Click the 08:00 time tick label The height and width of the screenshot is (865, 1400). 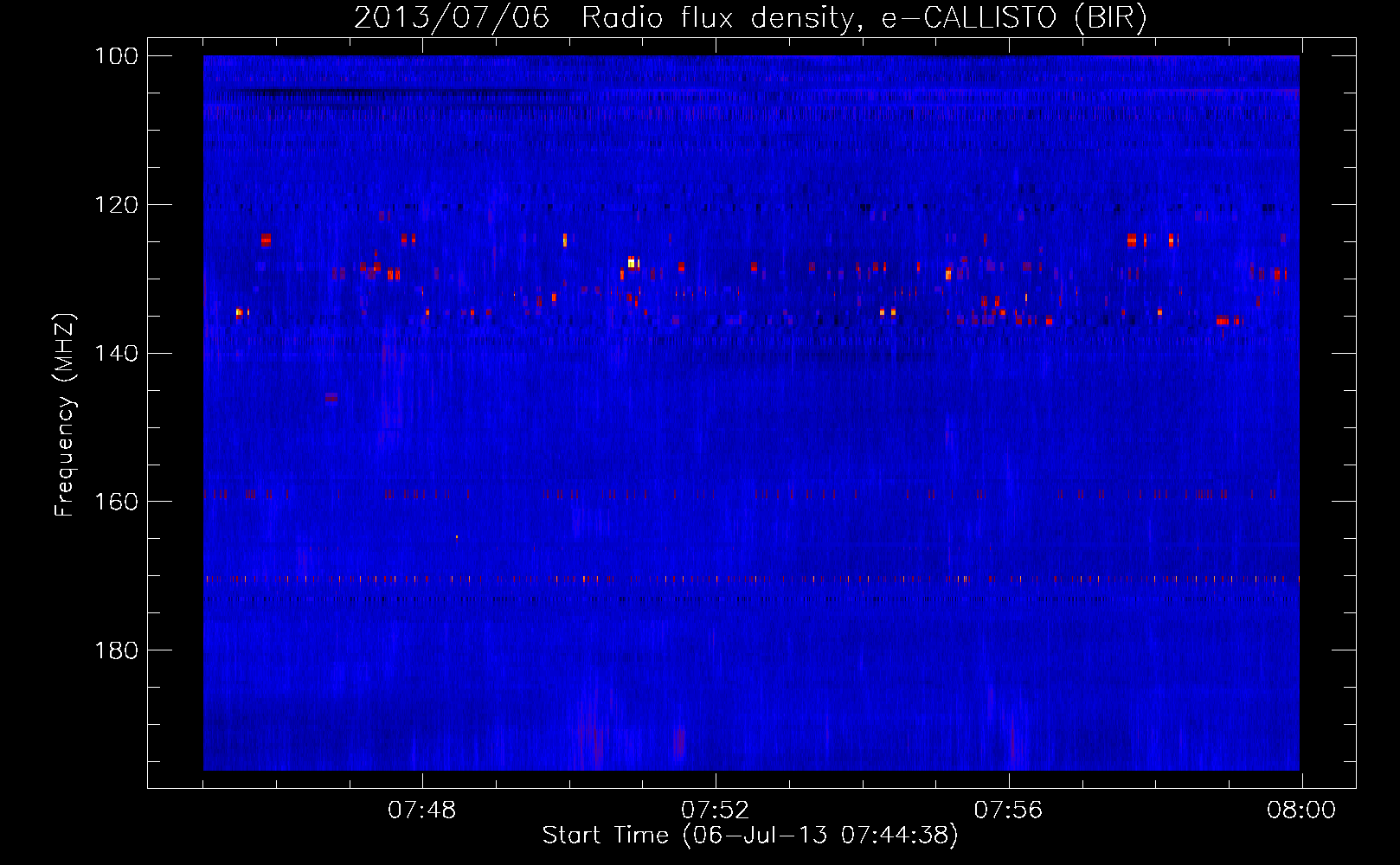(1301, 811)
